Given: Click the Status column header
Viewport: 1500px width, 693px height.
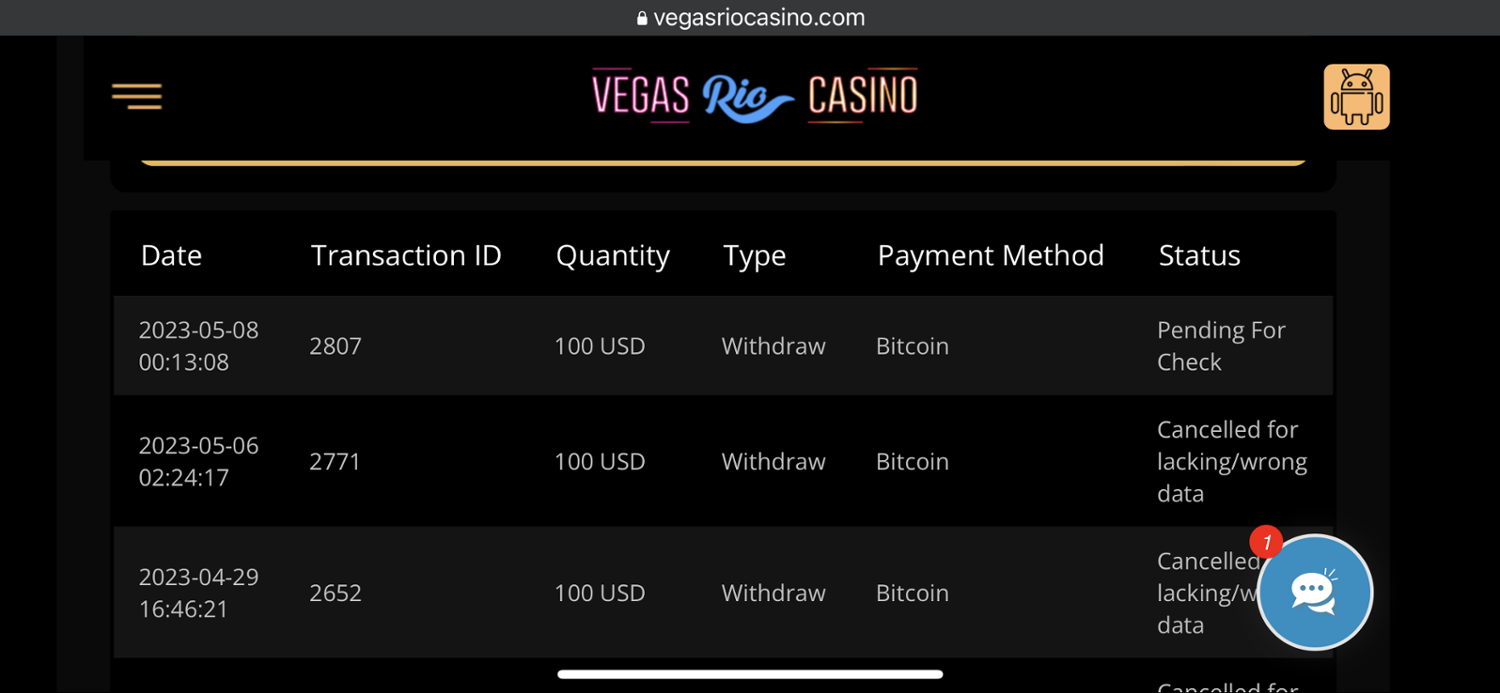Looking at the screenshot, I should pyautogui.click(x=1199, y=256).
